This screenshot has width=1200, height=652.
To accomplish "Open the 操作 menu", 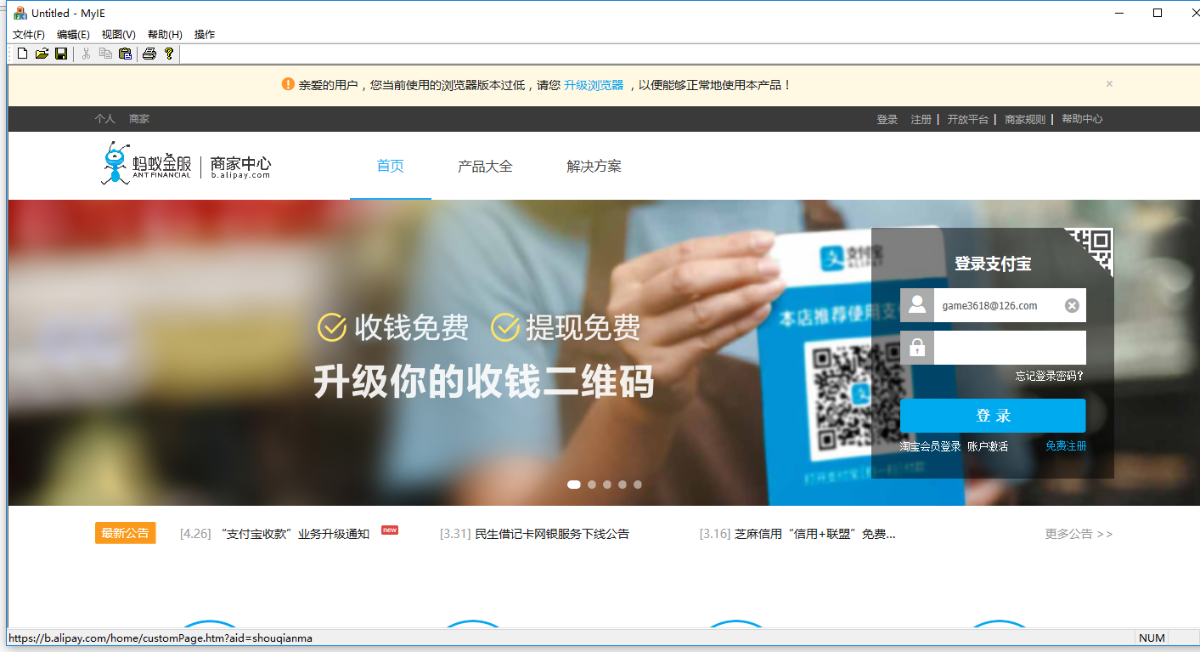I will click(x=204, y=34).
